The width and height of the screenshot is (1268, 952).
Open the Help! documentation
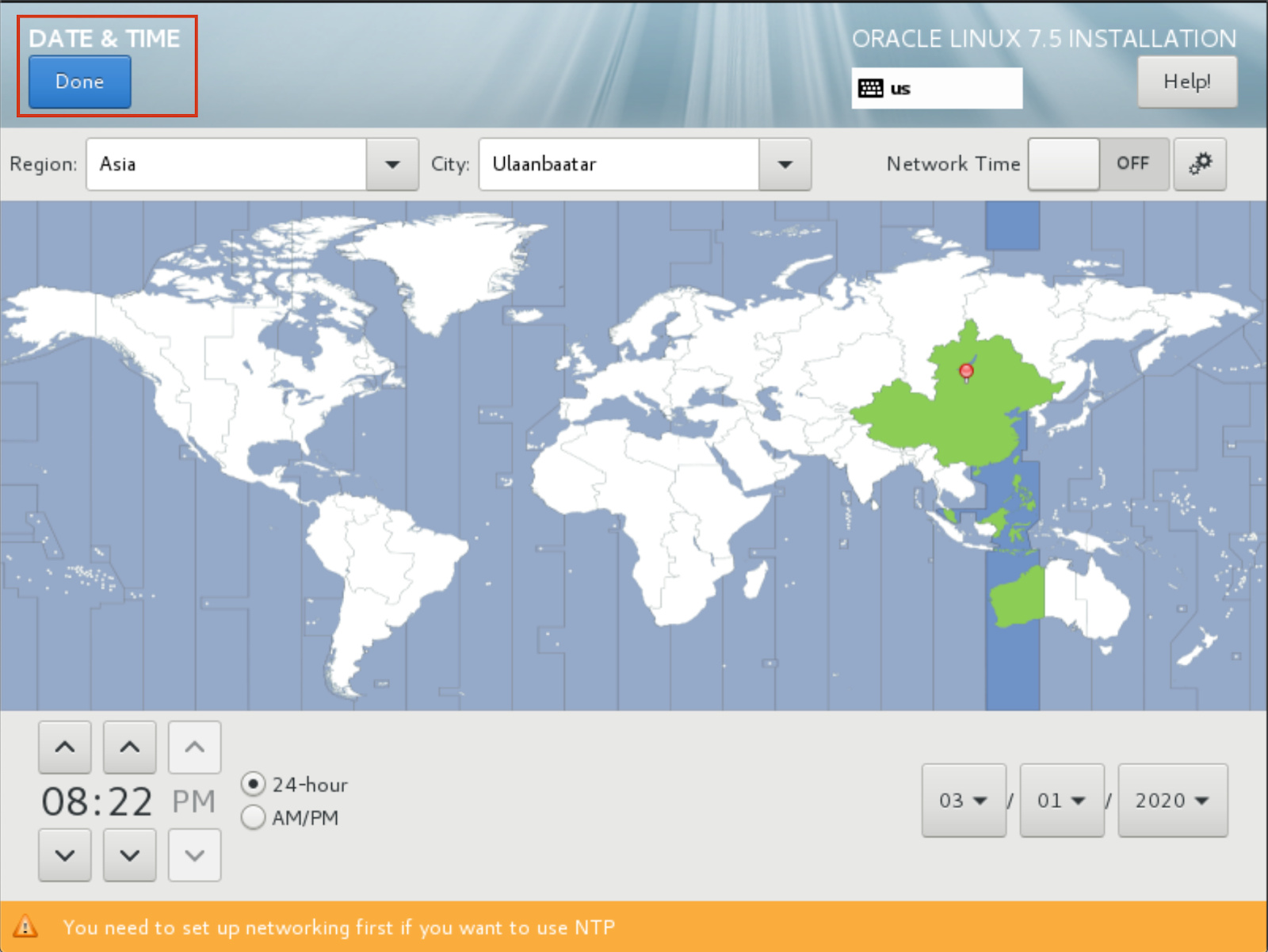[x=1186, y=82]
